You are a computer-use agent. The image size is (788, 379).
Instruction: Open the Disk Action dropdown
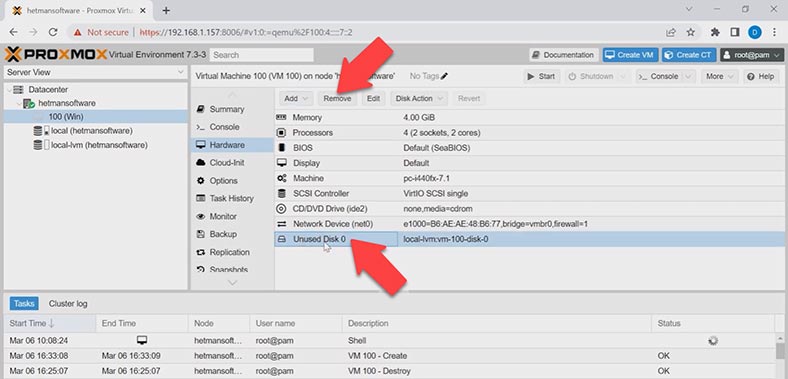pyautogui.click(x=419, y=99)
